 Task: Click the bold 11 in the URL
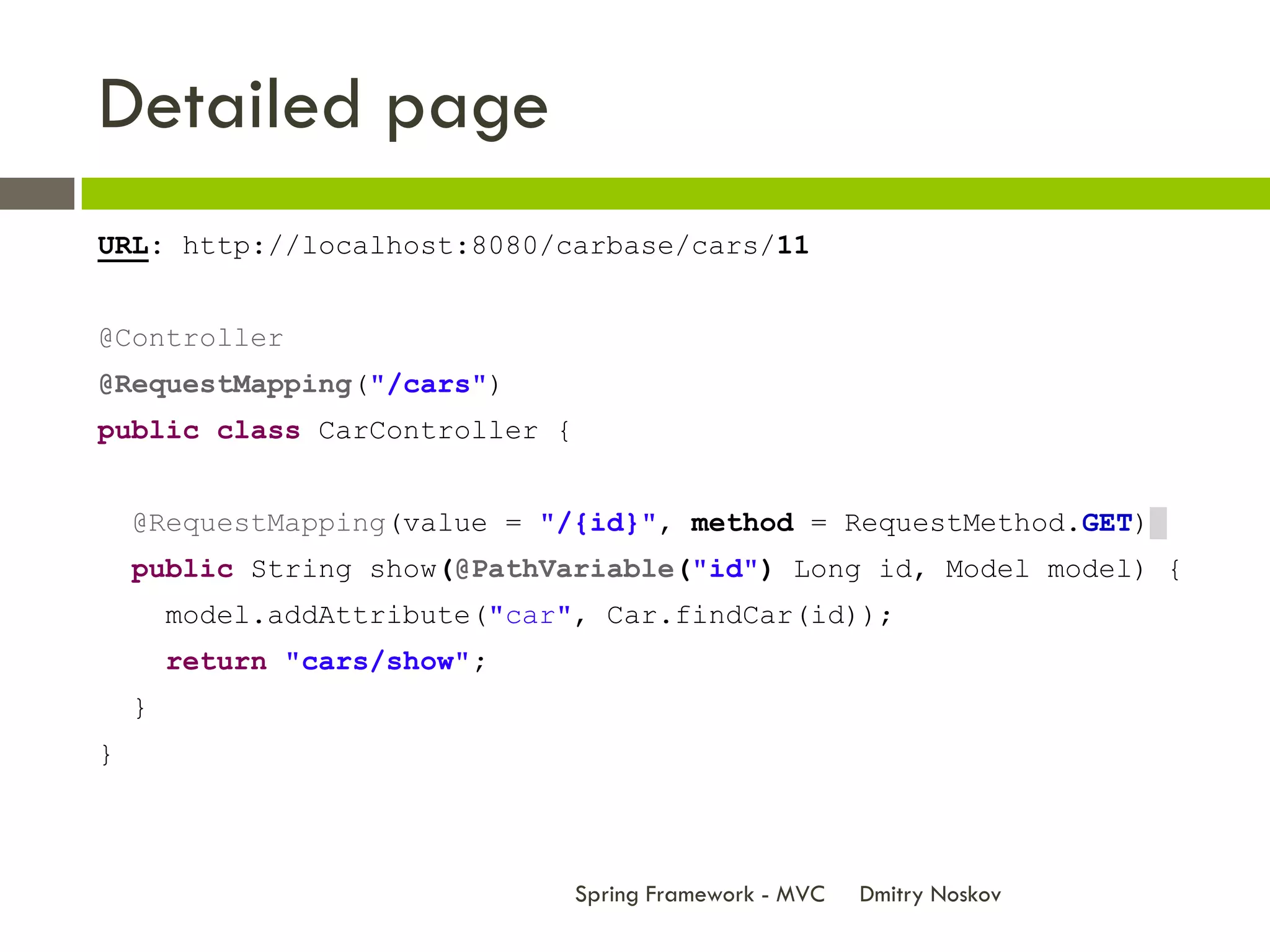(x=793, y=245)
